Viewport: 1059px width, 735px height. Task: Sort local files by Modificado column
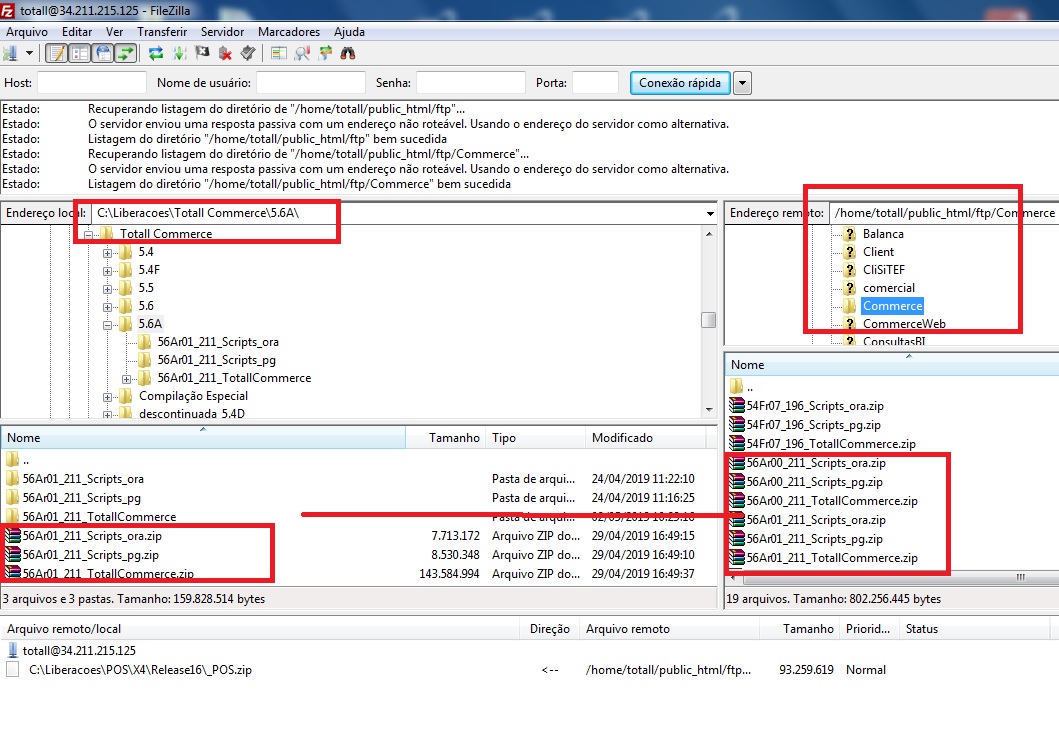645,438
